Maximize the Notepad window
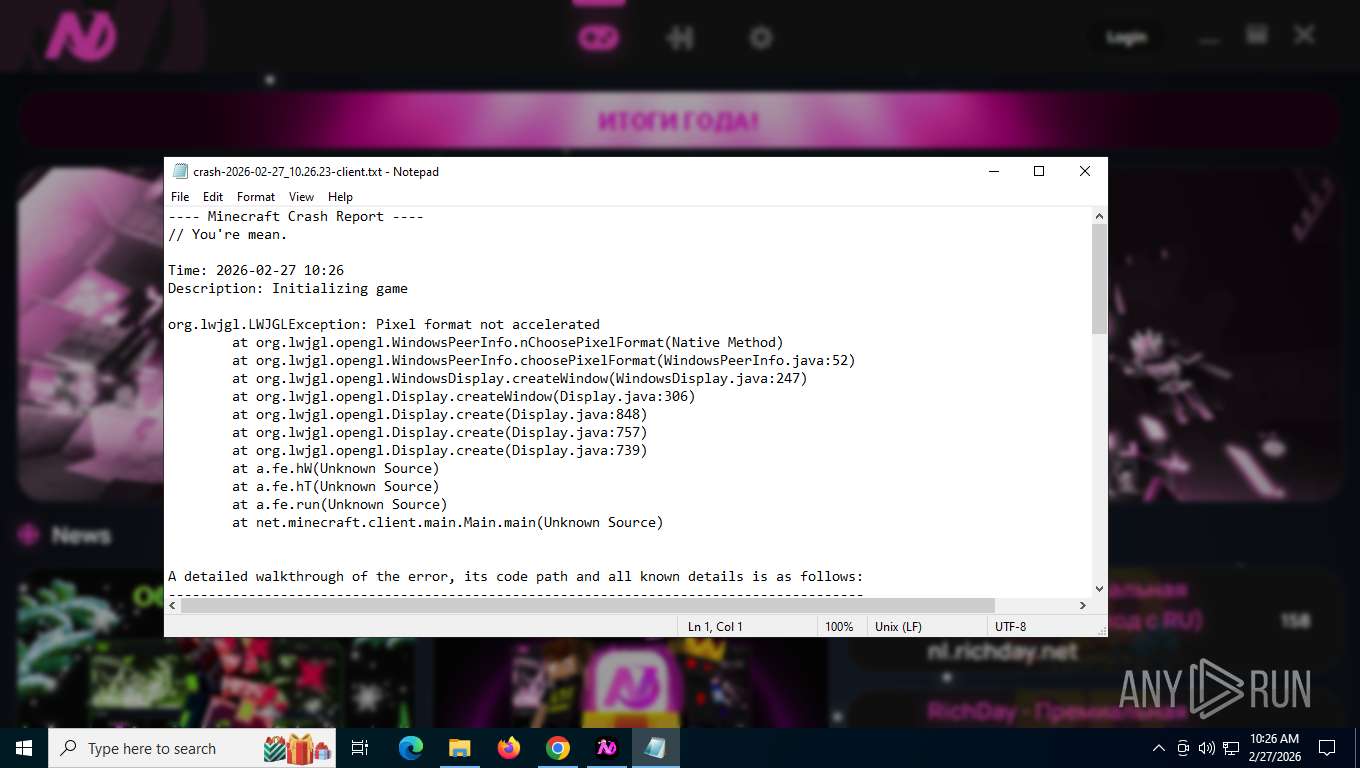Image resolution: width=1360 pixels, height=768 pixels. [1039, 171]
